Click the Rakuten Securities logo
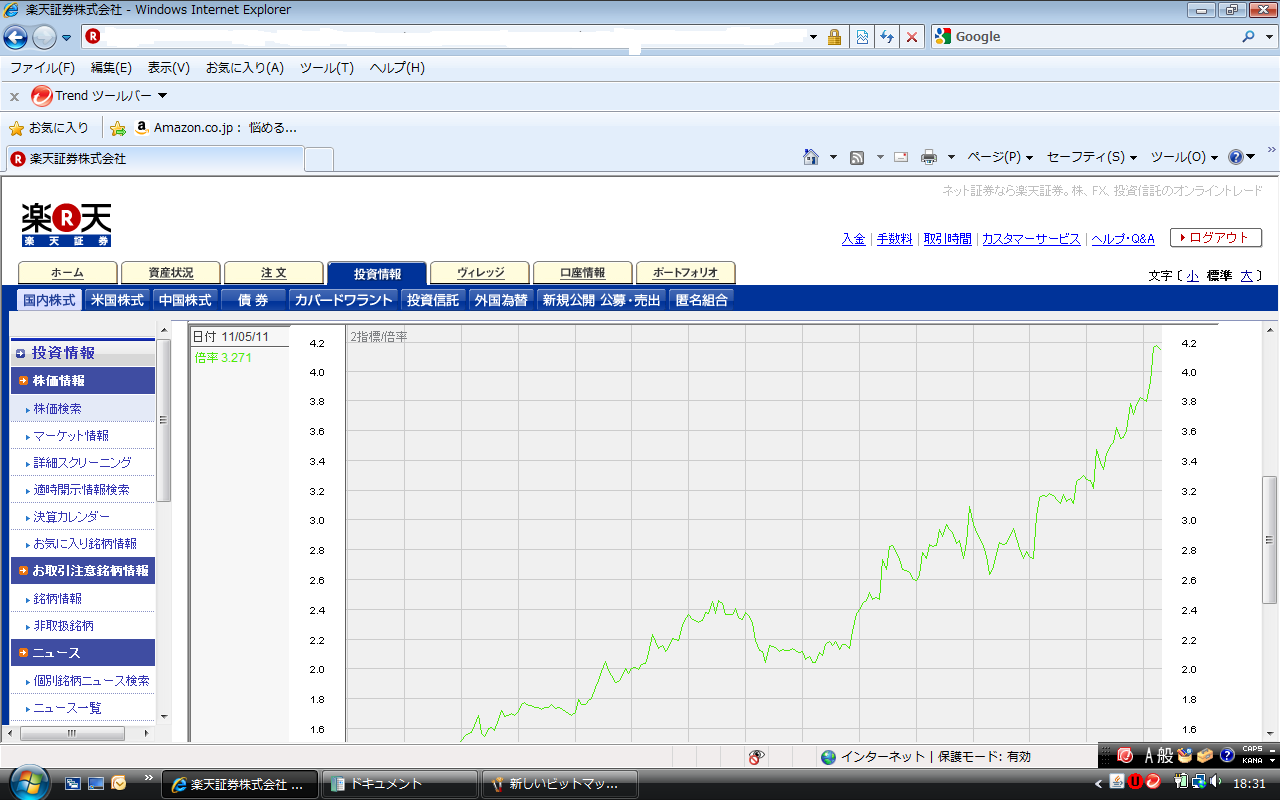The image size is (1280, 800). tap(66, 224)
